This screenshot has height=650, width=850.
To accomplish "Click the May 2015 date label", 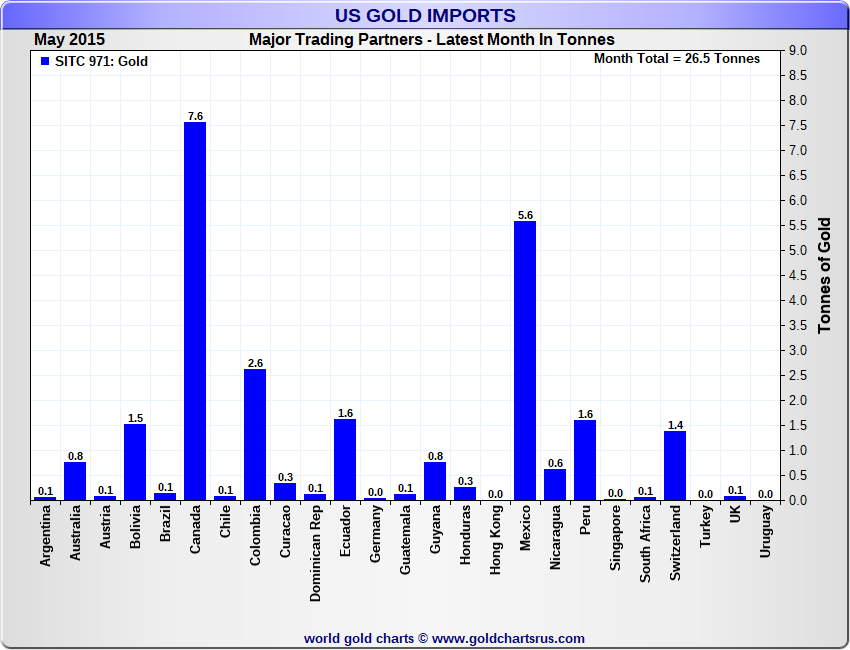I will coord(69,40).
